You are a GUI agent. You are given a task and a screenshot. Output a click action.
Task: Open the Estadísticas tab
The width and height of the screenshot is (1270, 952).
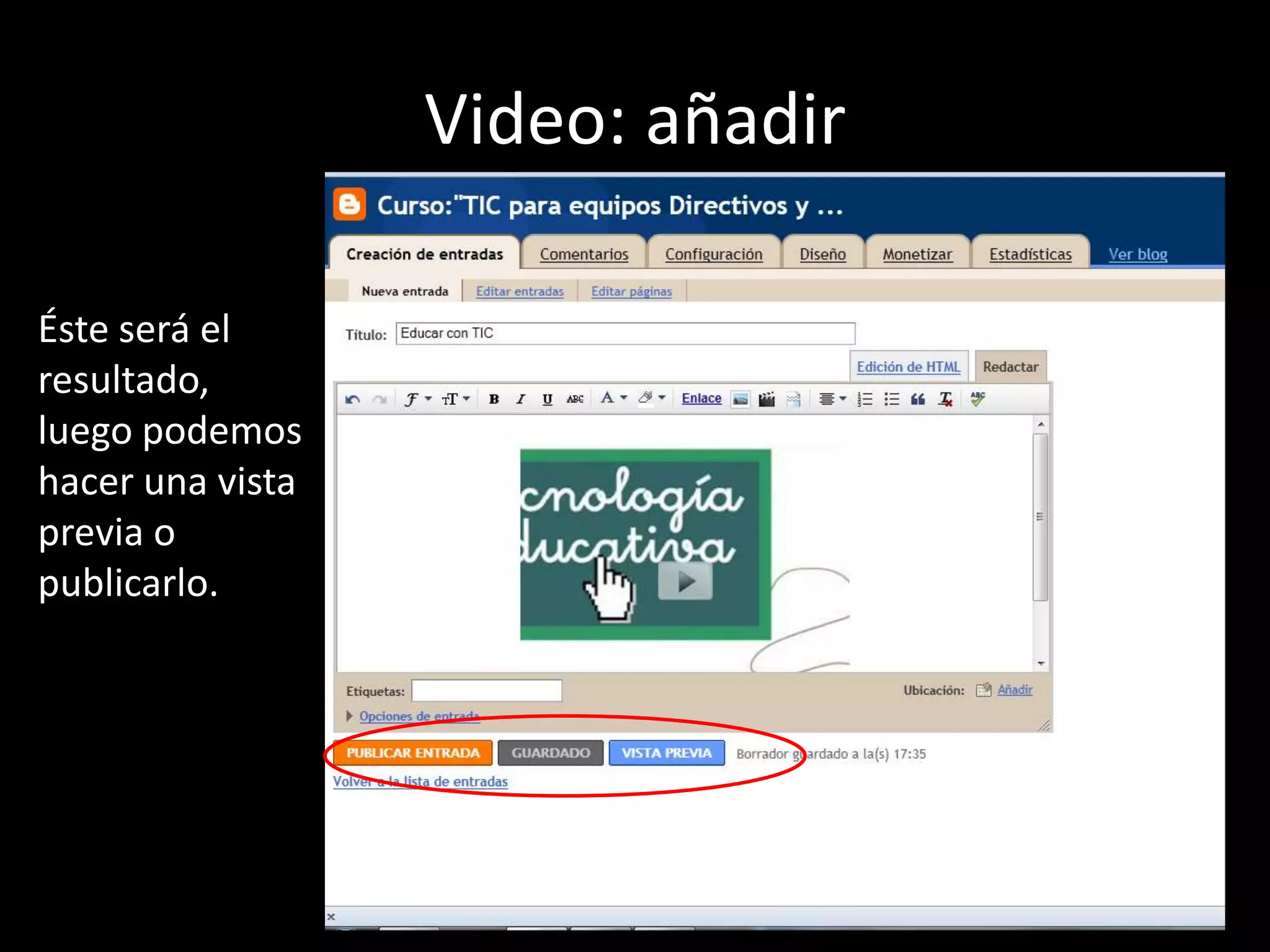tap(1030, 254)
